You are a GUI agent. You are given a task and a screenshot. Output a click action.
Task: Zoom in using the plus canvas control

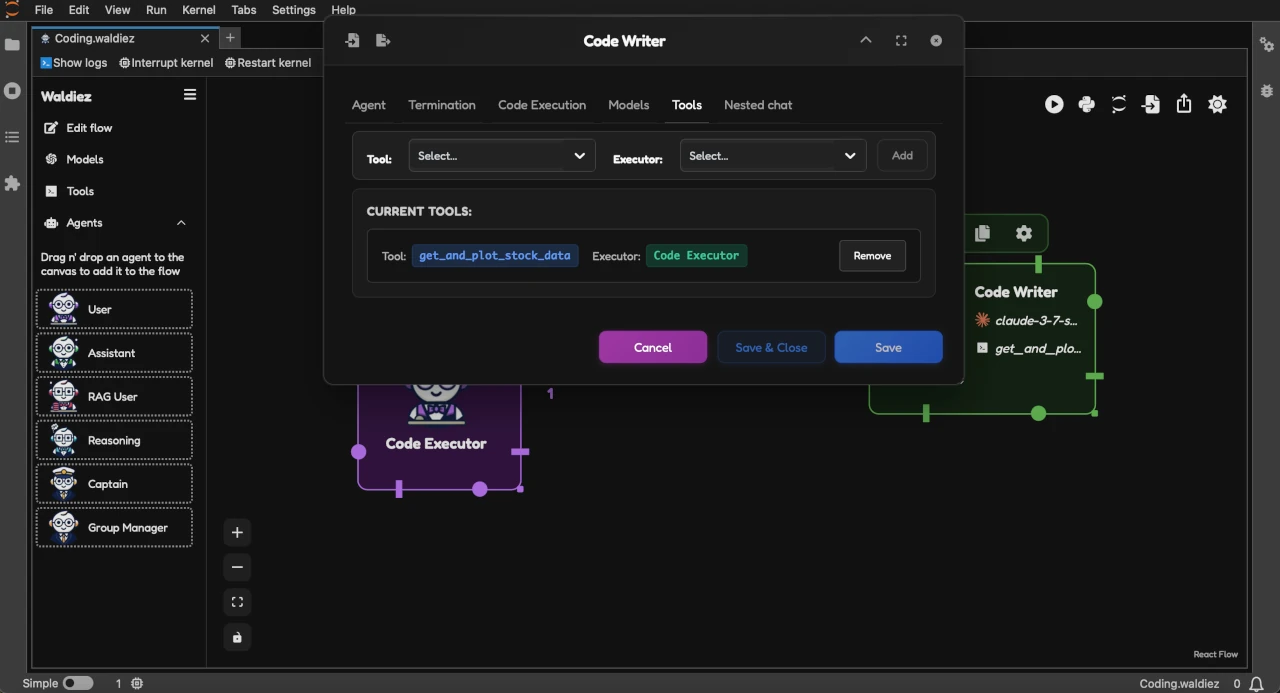(237, 532)
